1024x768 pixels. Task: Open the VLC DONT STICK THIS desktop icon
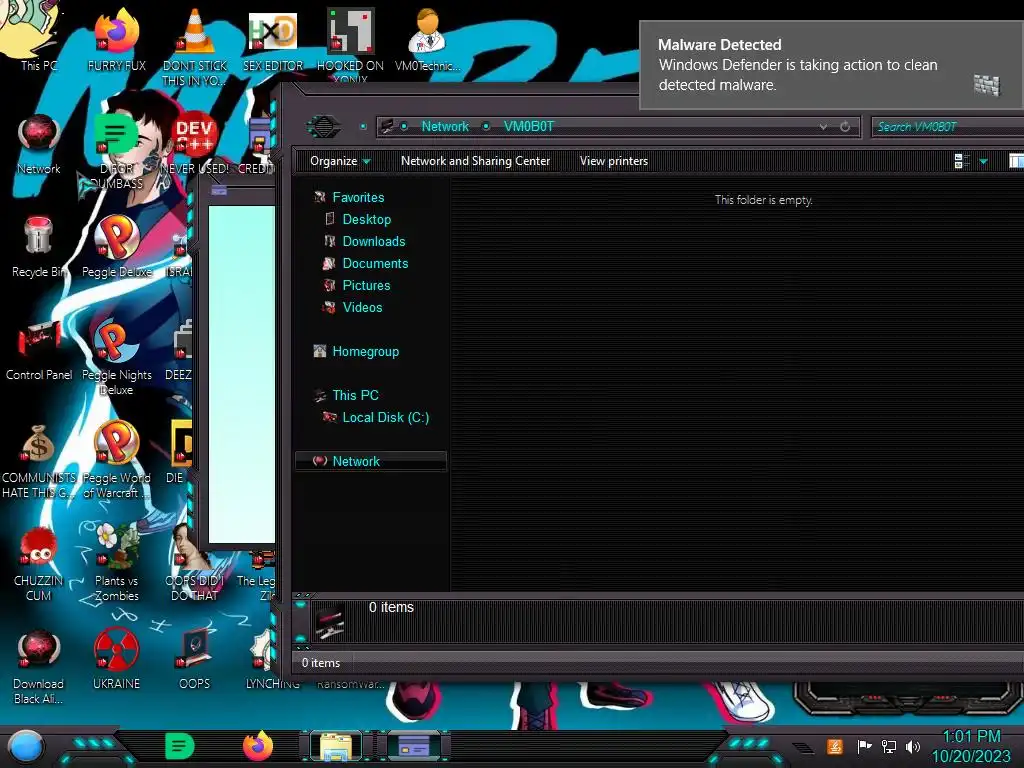tap(195, 46)
